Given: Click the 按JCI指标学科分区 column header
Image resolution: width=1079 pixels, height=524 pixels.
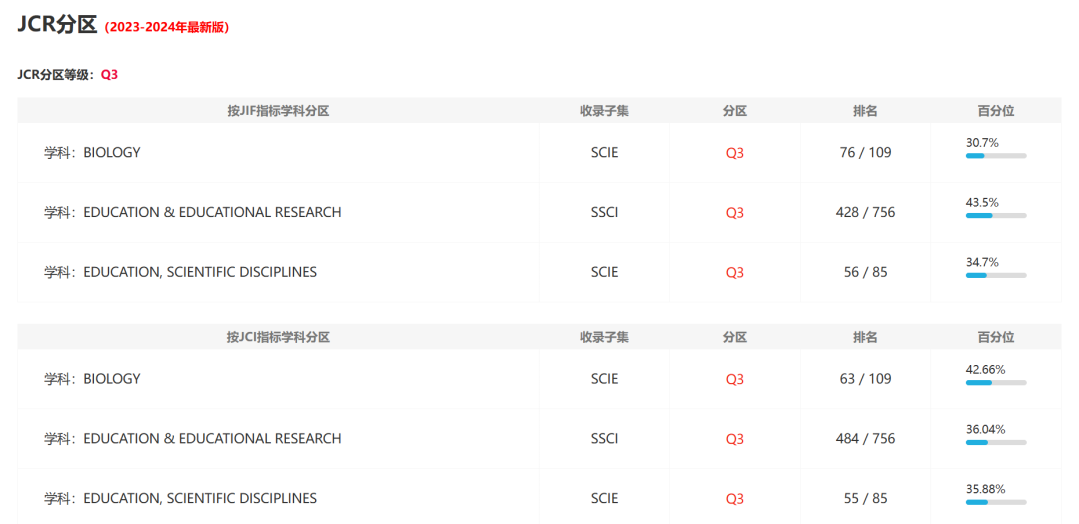Looking at the screenshot, I should 278,337.
